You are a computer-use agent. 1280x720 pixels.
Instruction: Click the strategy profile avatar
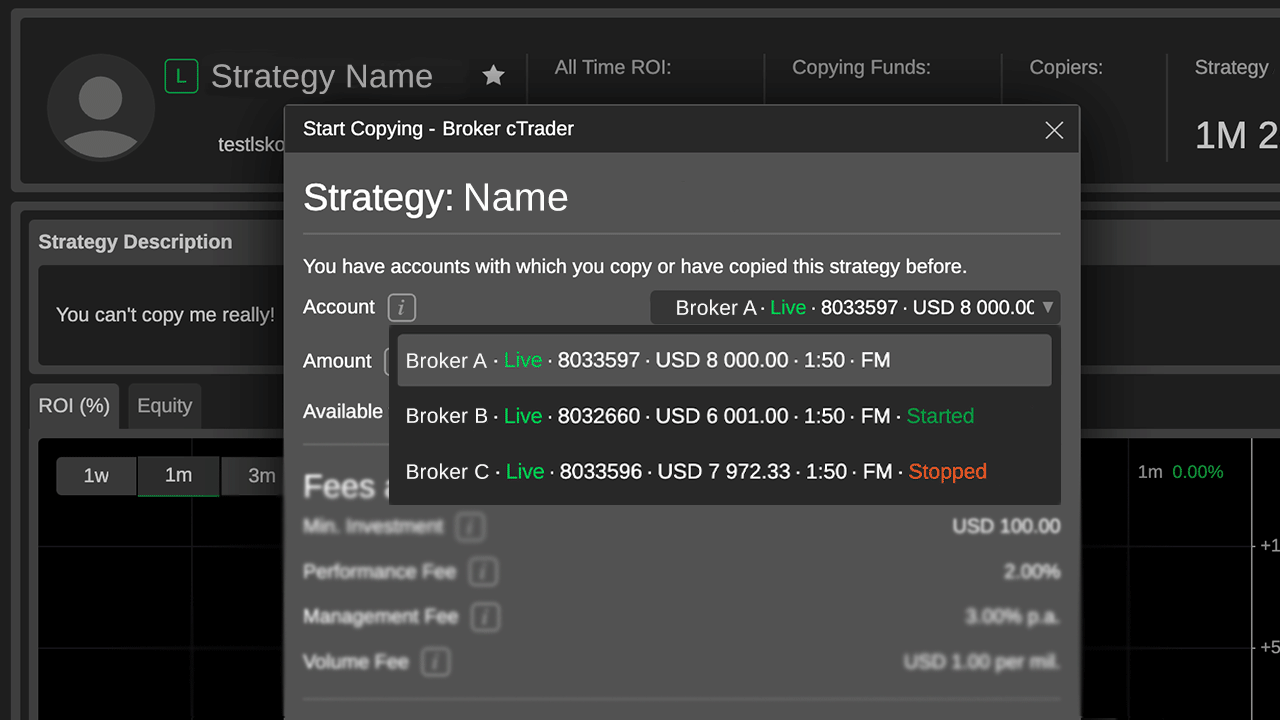pos(100,107)
